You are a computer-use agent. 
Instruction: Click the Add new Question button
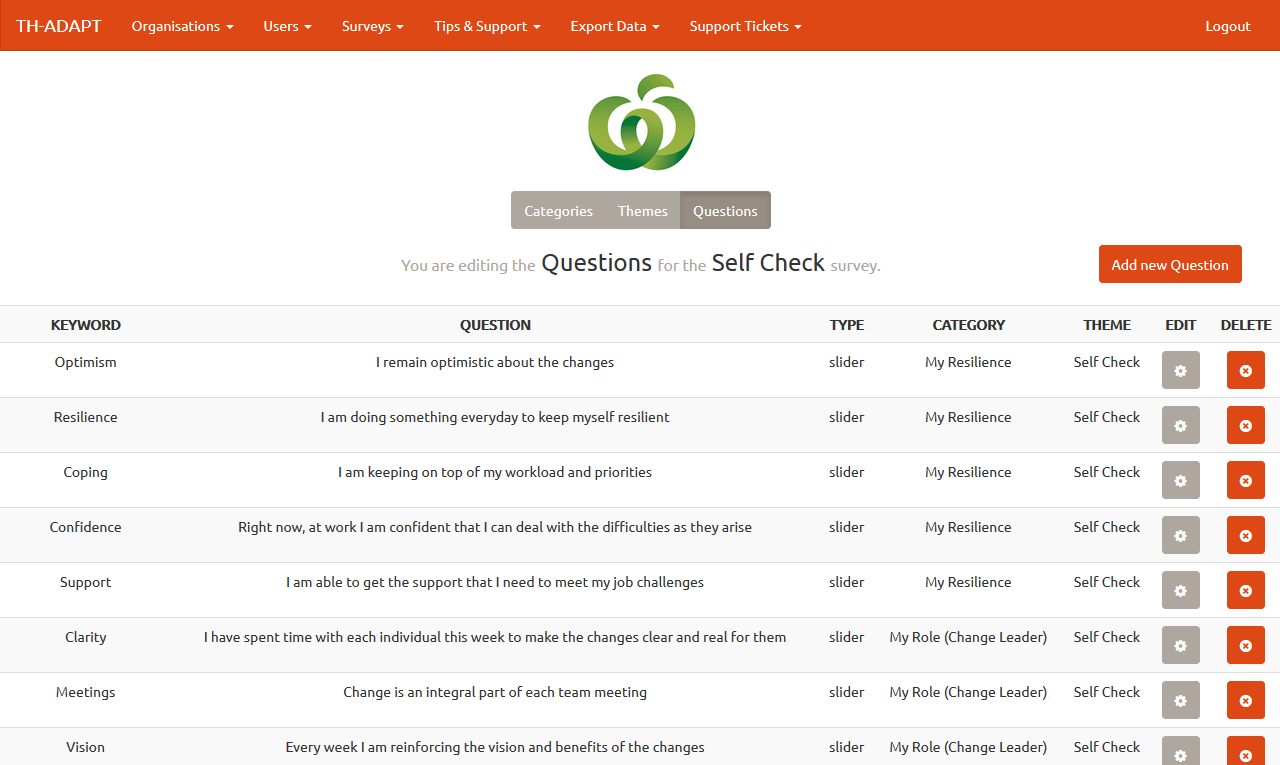pos(1170,264)
